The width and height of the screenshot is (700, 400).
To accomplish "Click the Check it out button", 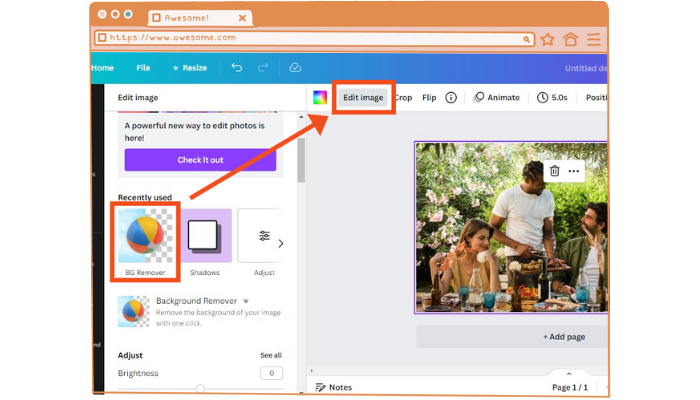I will [200, 160].
